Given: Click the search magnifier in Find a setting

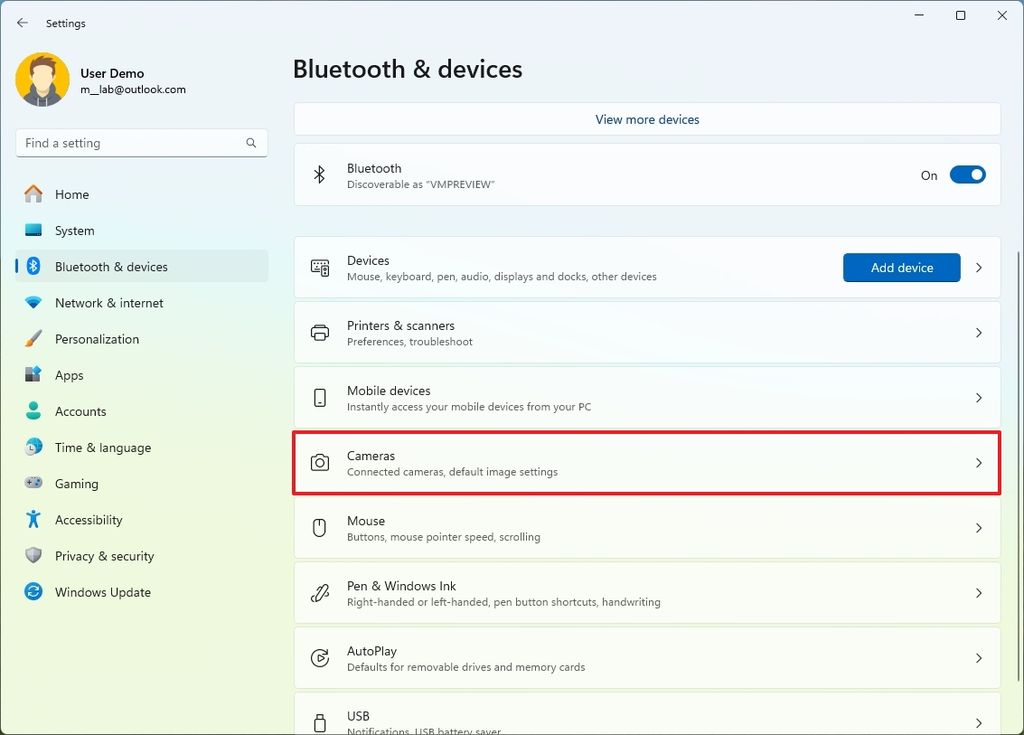Looking at the screenshot, I should 251,143.
